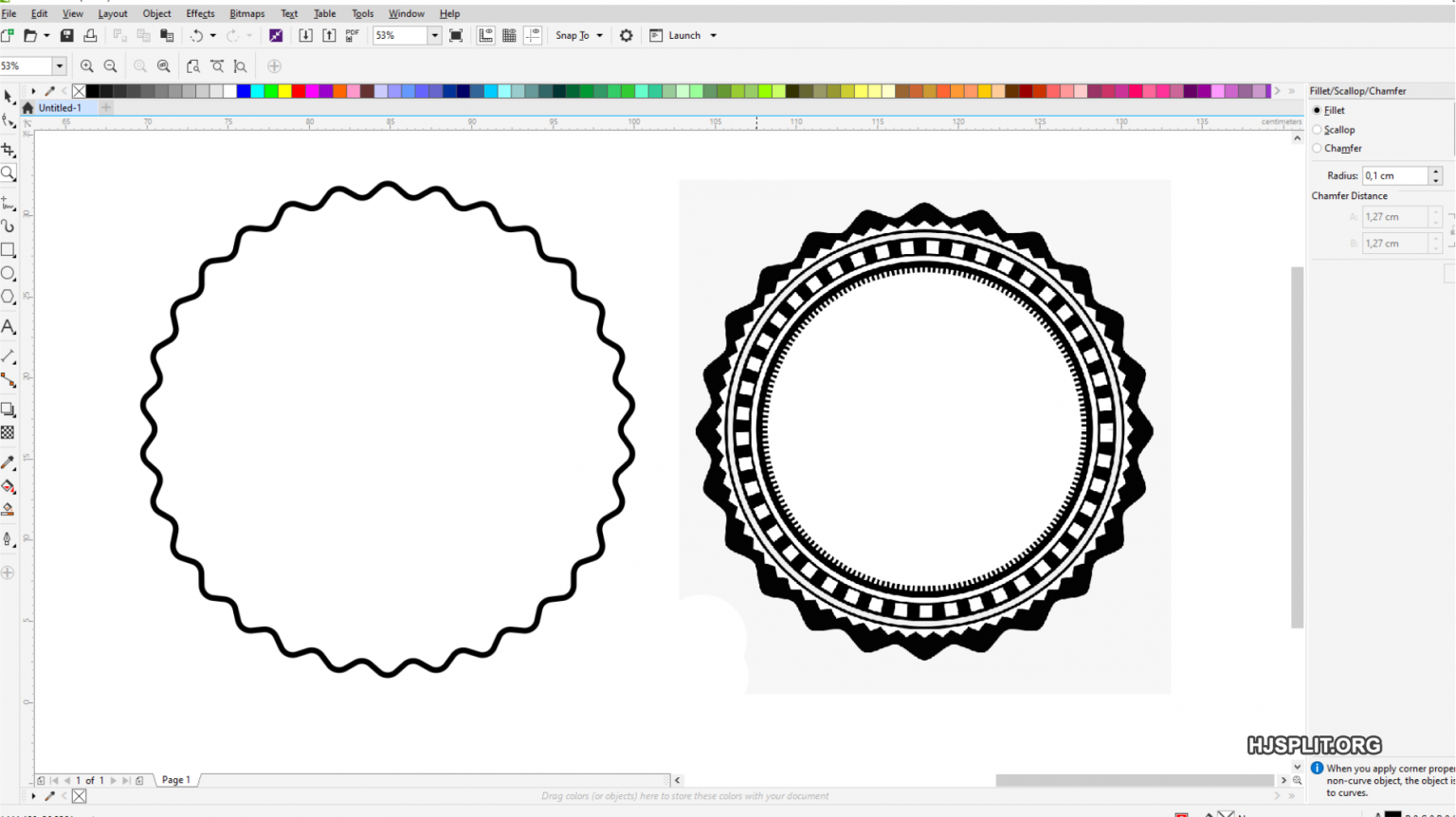
Task: Select the Text tool
Action: [9, 327]
